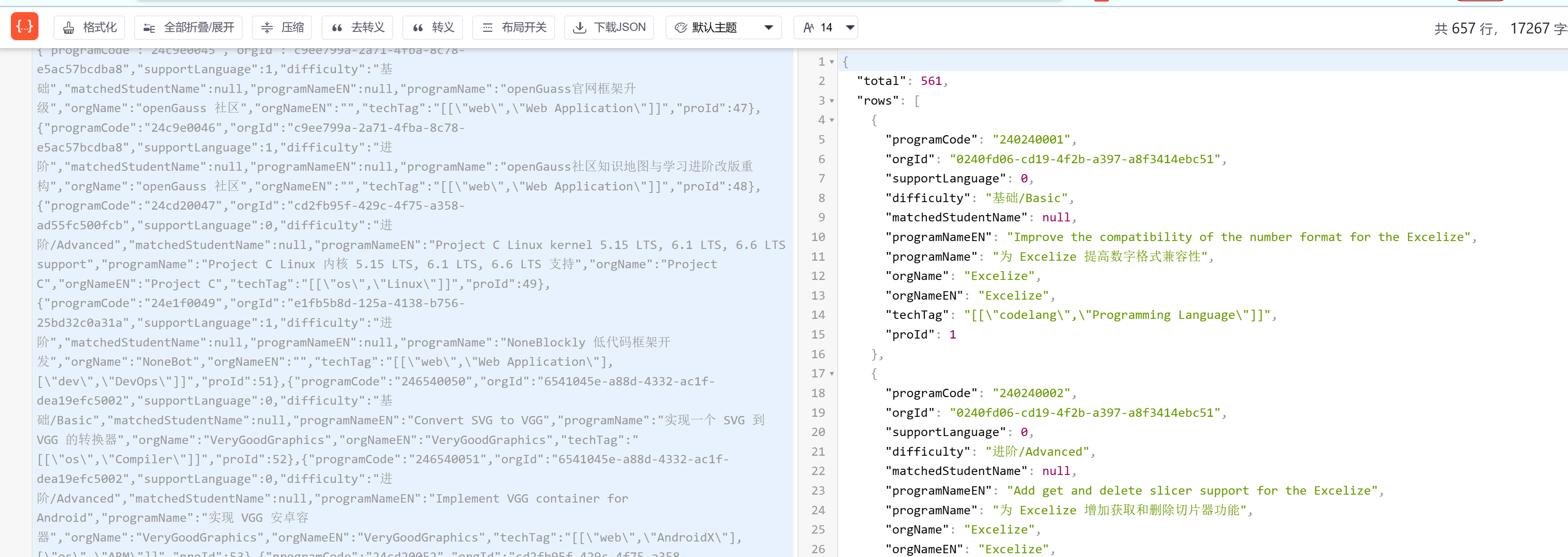Viewport: 1568px width, 557px height.
Task: Click orgNameEN value "Excelize" on line 26
Action: click(x=1013, y=549)
